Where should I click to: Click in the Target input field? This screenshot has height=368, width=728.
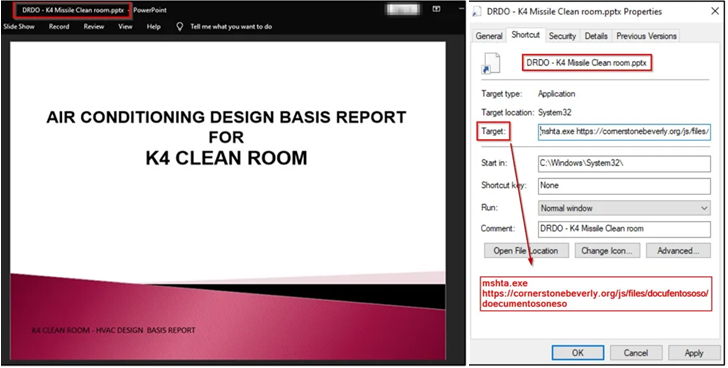624,131
